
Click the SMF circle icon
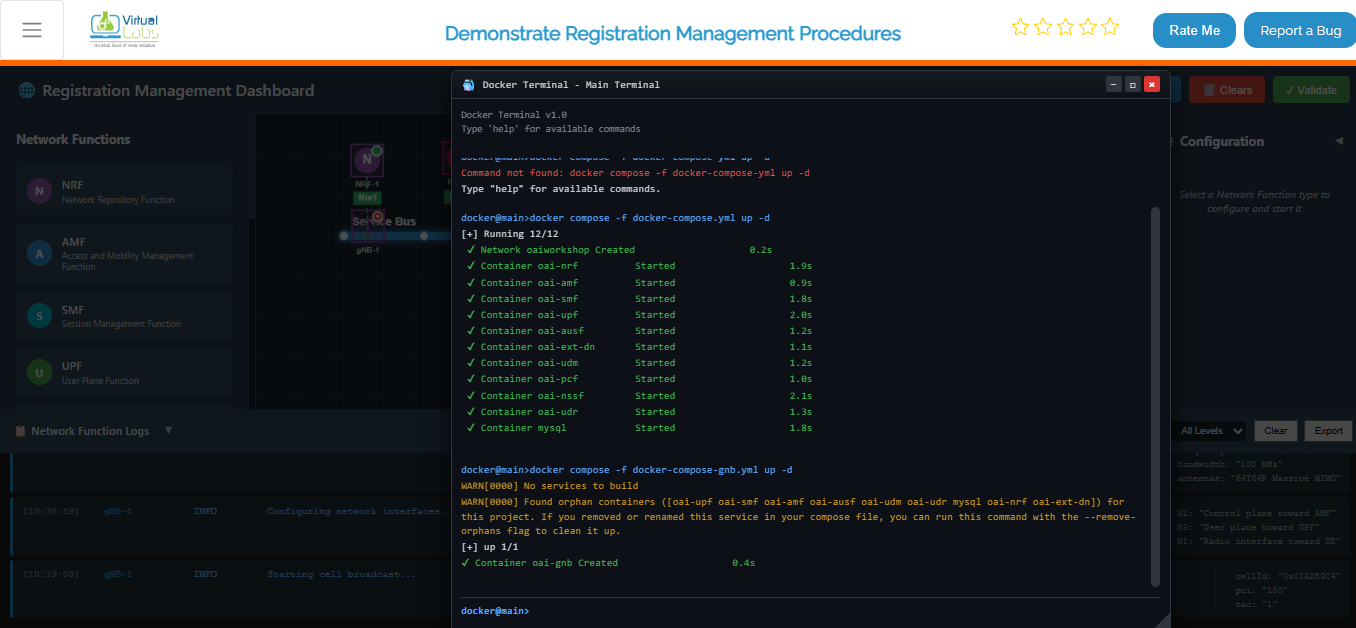click(x=39, y=316)
